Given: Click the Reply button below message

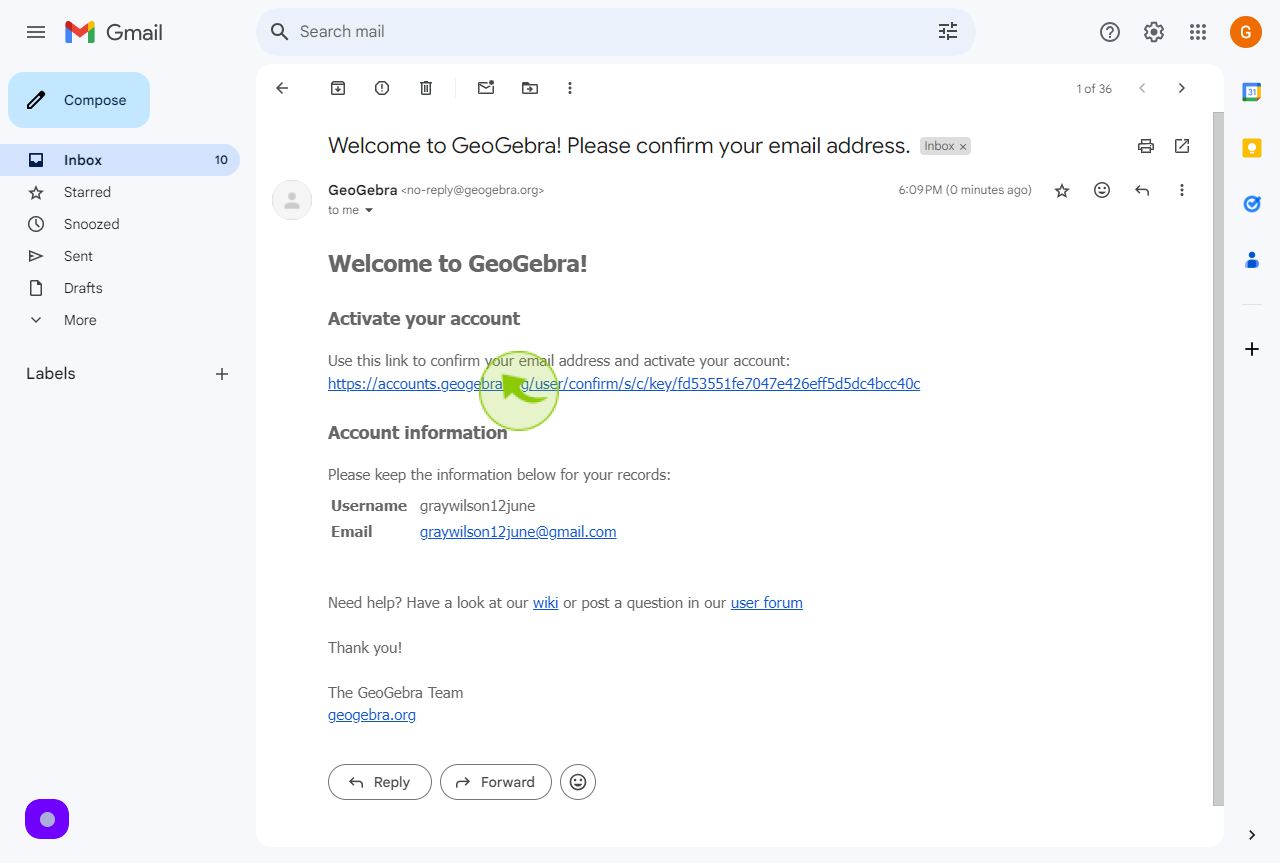Looking at the screenshot, I should tap(380, 782).
